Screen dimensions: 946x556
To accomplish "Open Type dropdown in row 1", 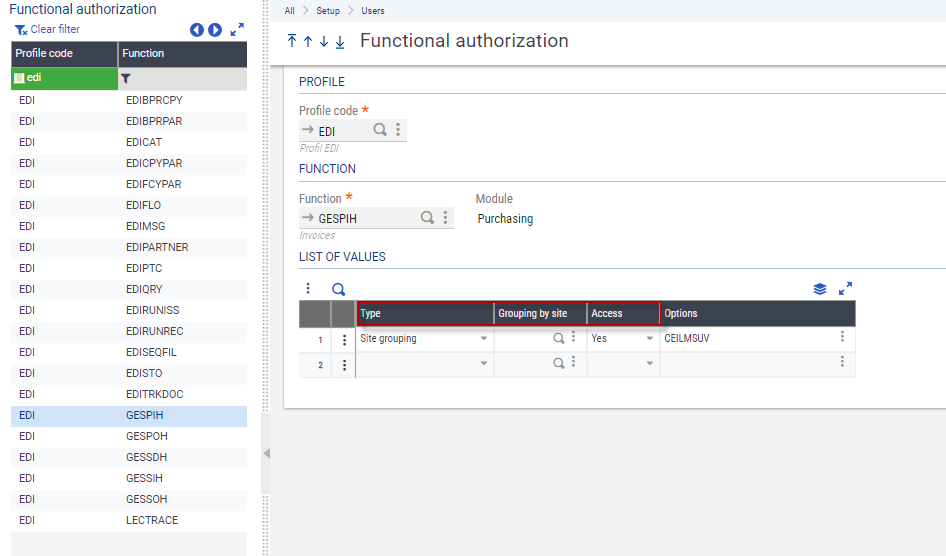I will [484, 339].
